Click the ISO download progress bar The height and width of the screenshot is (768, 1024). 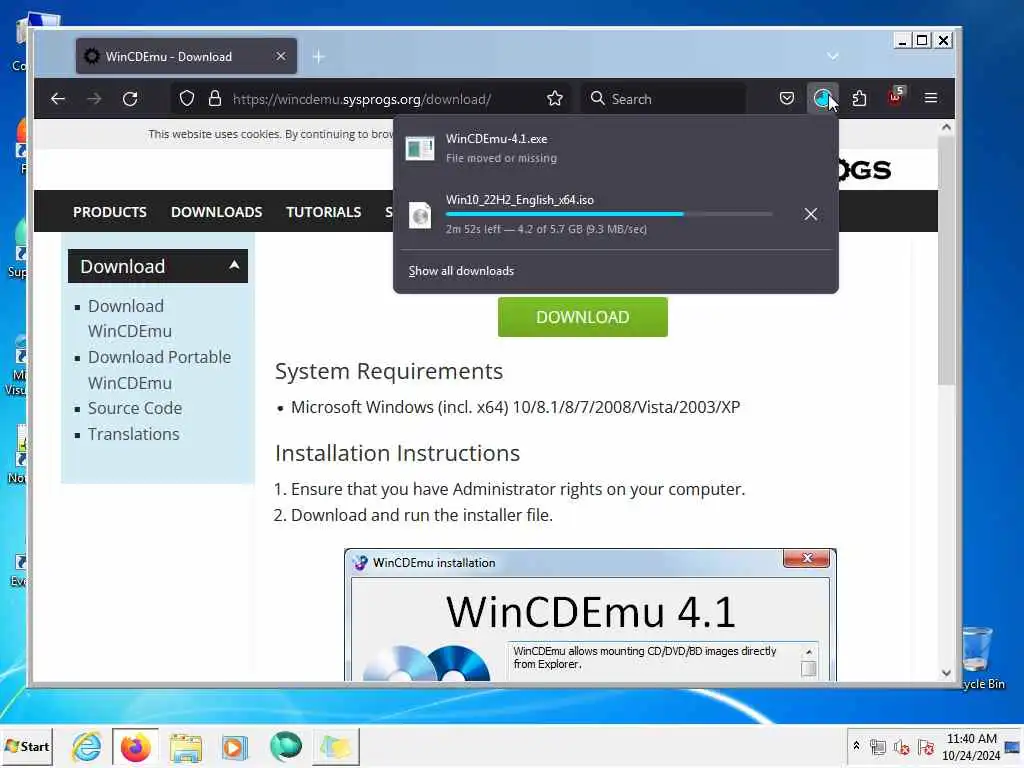point(609,214)
